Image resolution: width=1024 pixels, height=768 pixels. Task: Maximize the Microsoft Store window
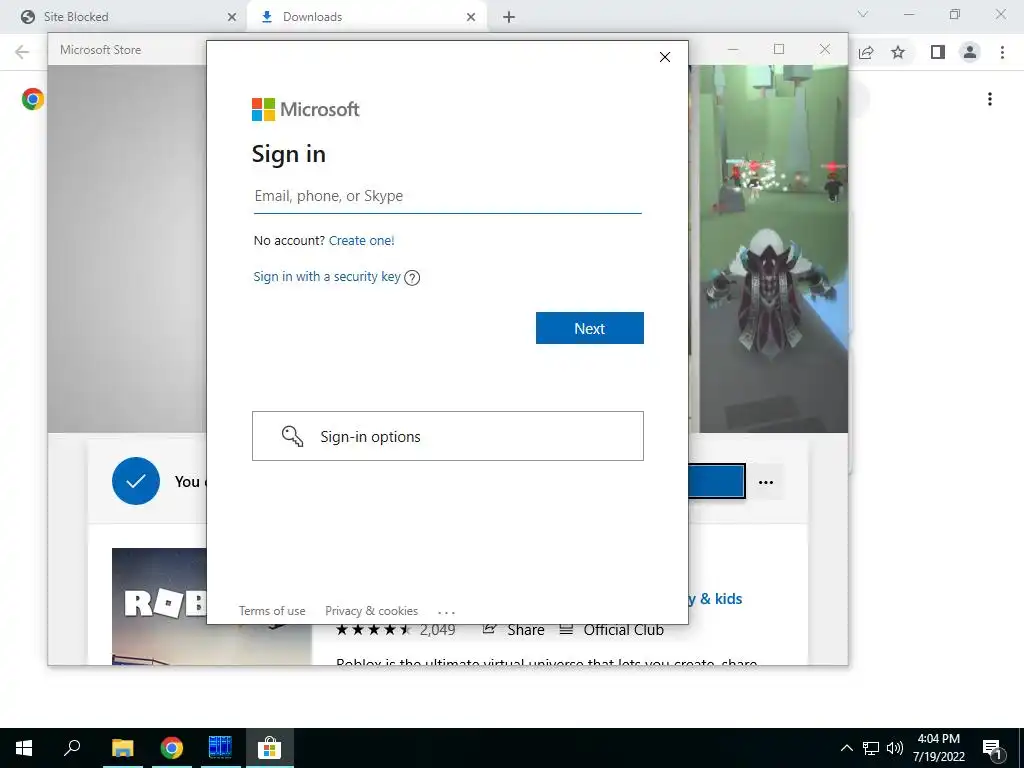pos(778,50)
